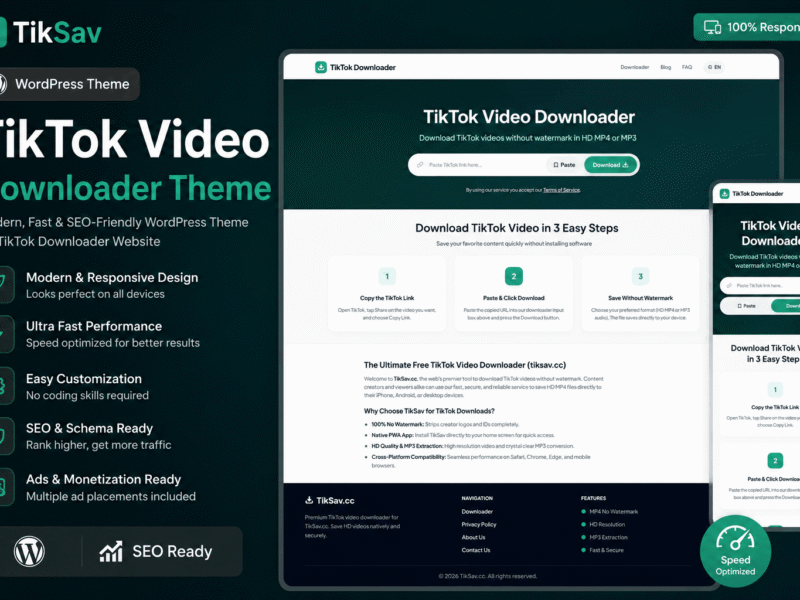
Task: Click the Paste button
Action: coord(564,165)
